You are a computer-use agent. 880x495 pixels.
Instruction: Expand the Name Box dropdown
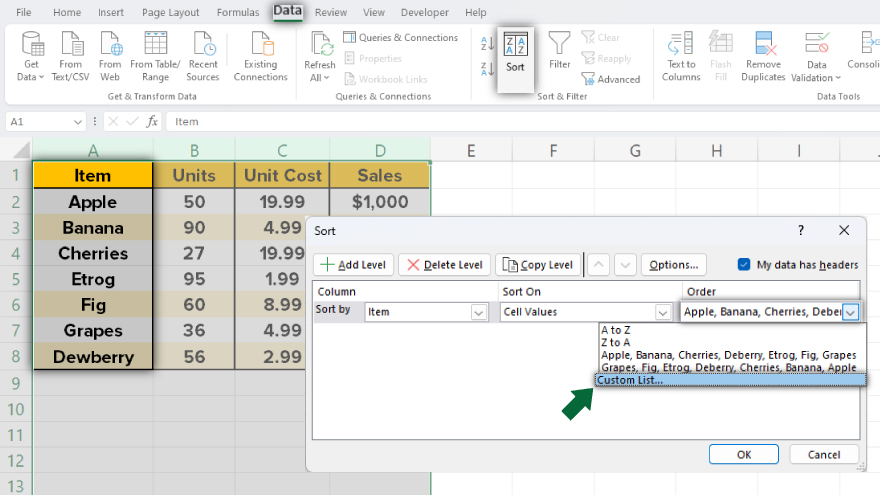coord(77,122)
